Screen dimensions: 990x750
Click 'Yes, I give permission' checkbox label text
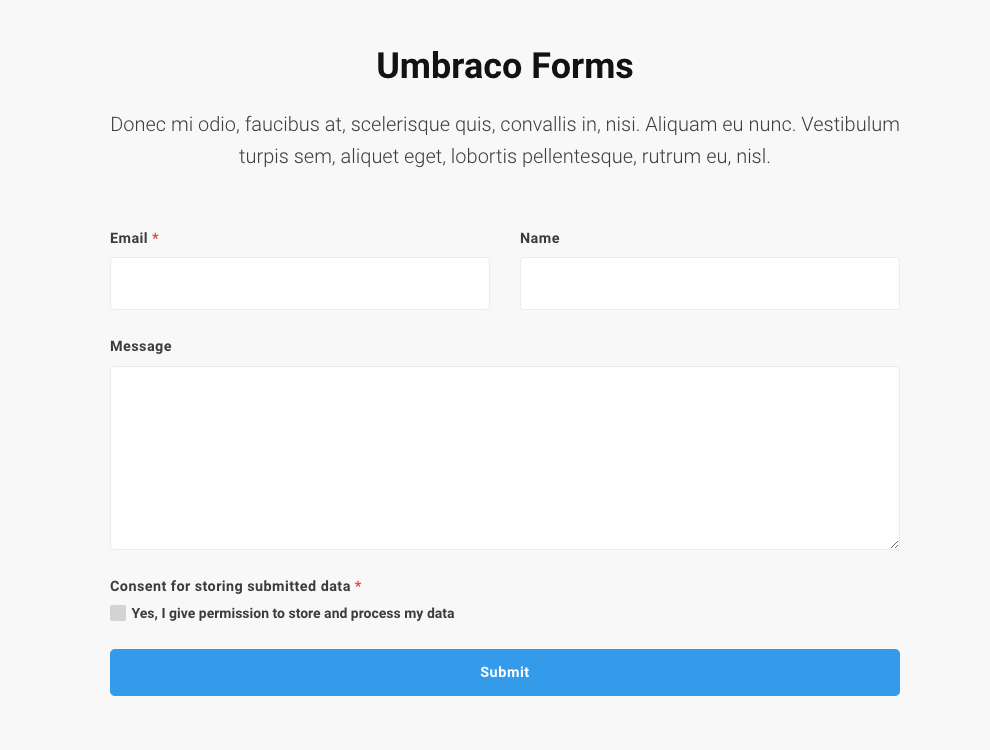293,613
